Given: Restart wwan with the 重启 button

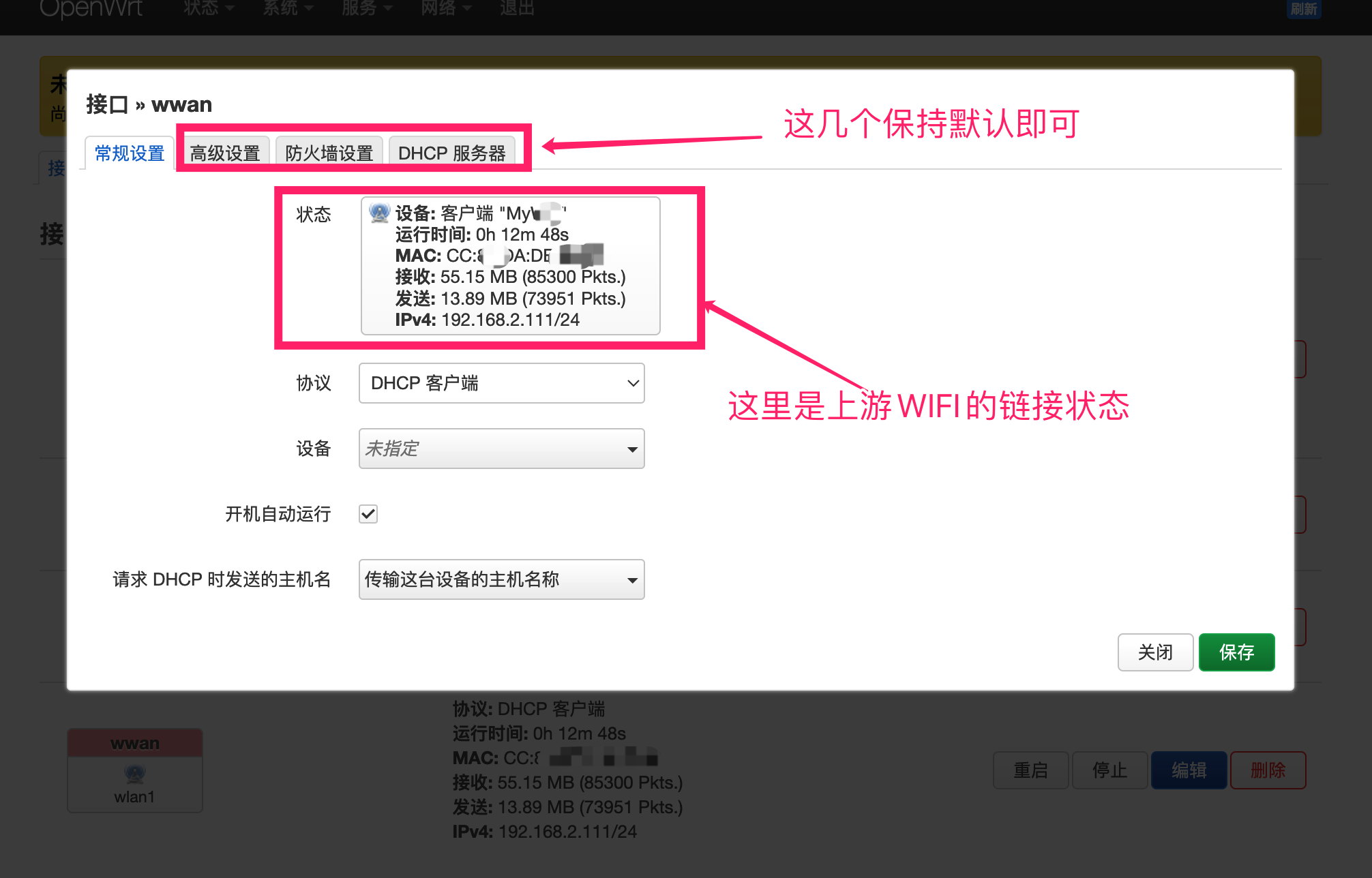Looking at the screenshot, I should click(x=1030, y=770).
